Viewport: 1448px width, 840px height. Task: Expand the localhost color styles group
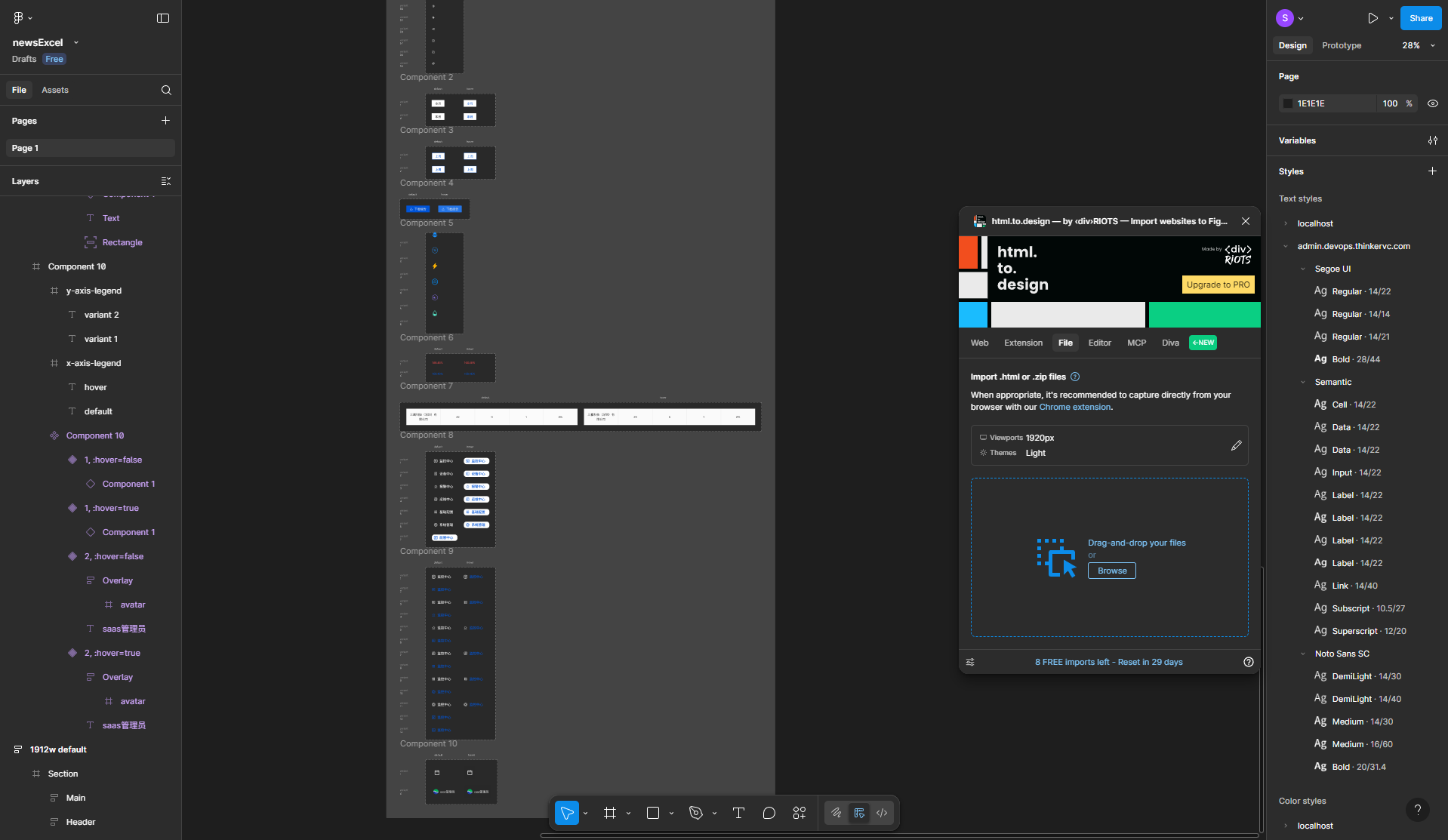click(x=1286, y=826)
